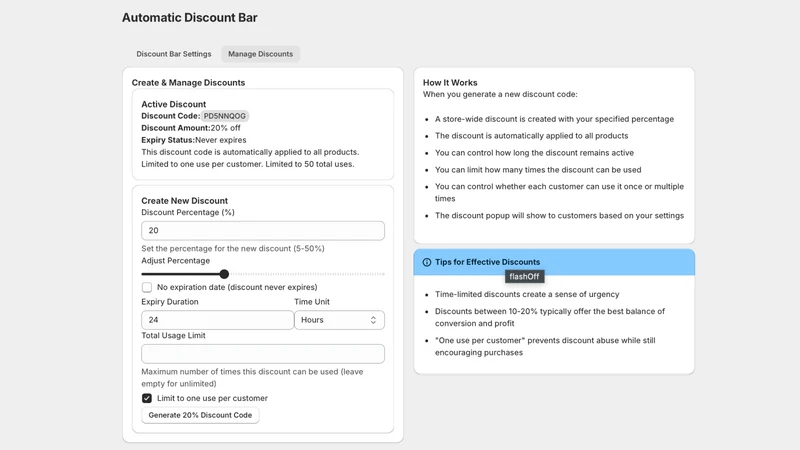
Task: Click the info icon beside Tips for Effective Discounts
Action: pos(427,262)
